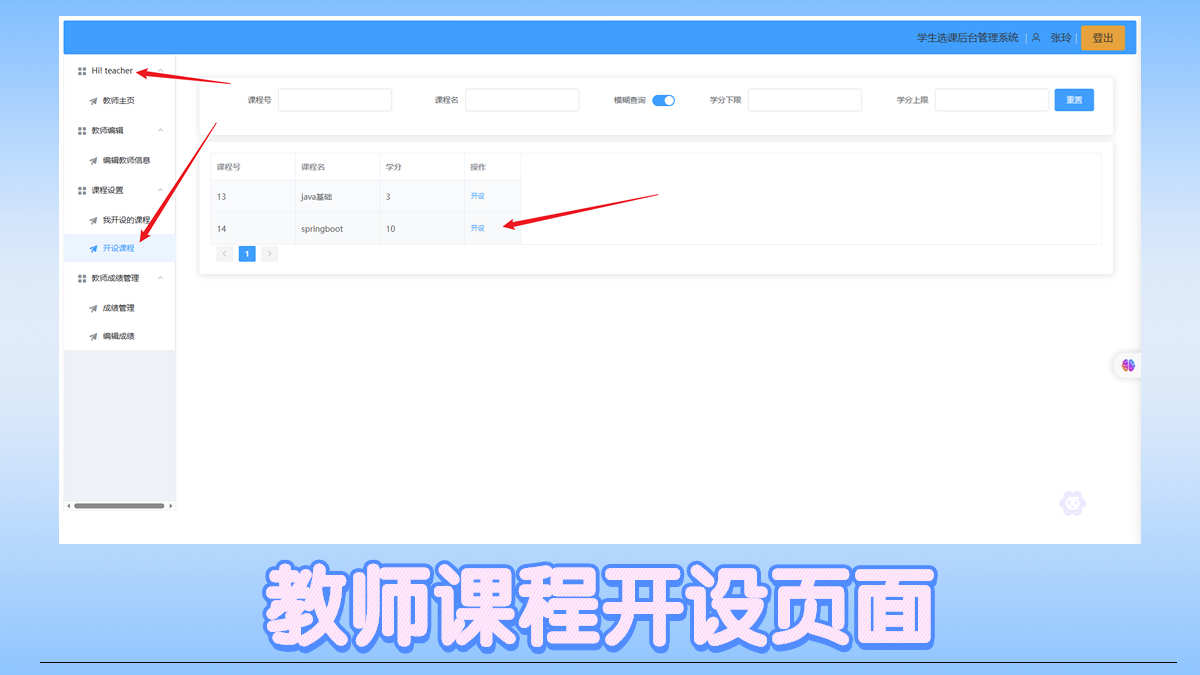
Task: Click the sidebar scrollbar right arrow
Action: [170, 506]
